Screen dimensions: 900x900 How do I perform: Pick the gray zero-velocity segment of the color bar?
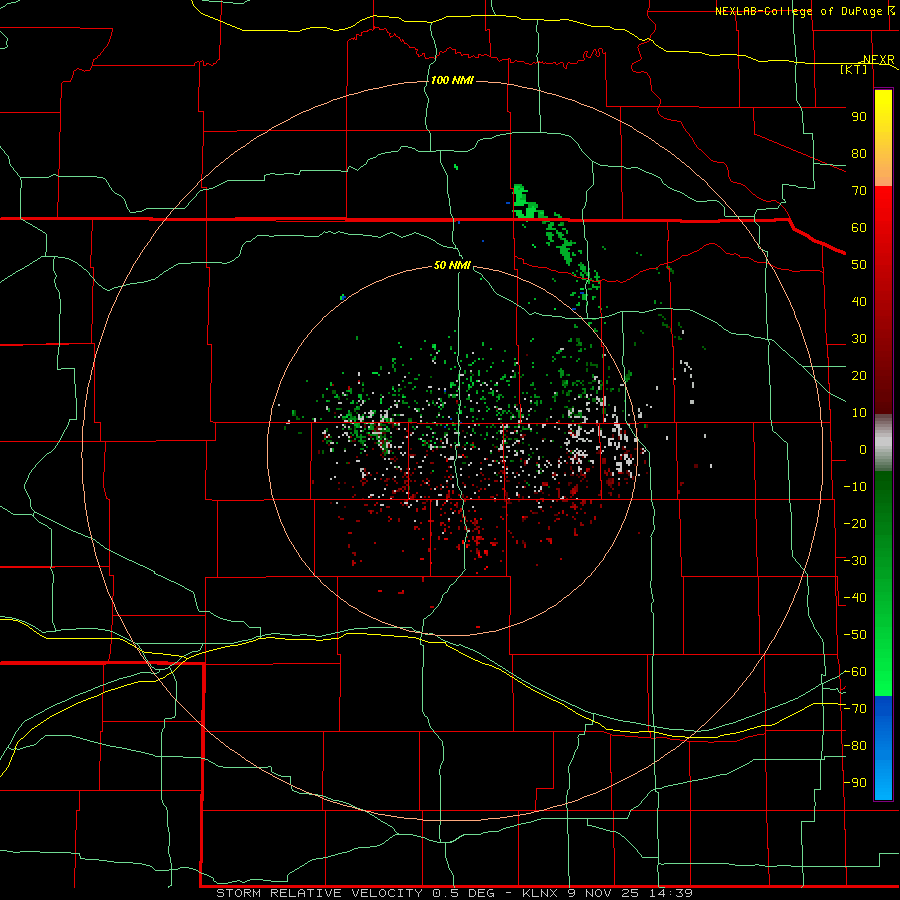(883, 443)
